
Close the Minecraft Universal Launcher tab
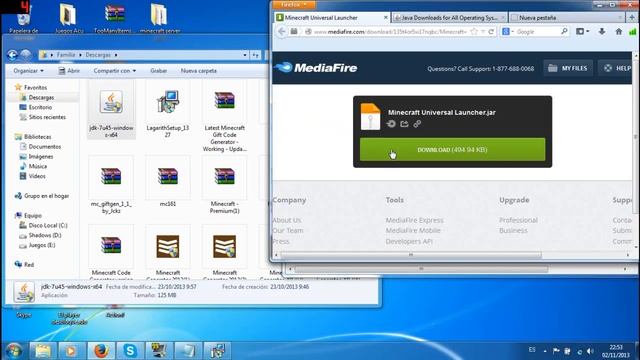[385, 18]
